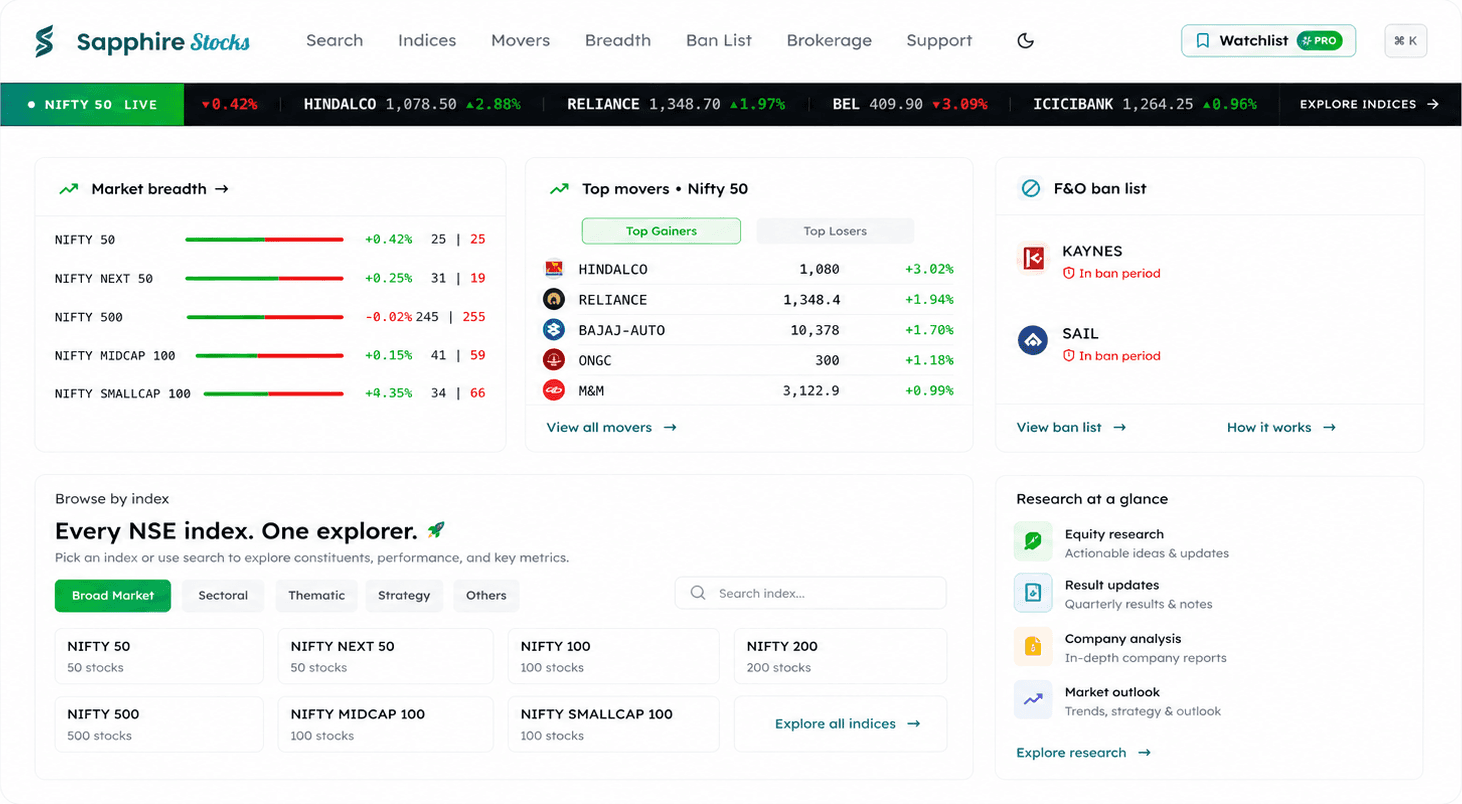Click the BAJAJ-AUTO company logo
Screen dimensions: 1462x804
pyautogui.click(x=554, y=329)
